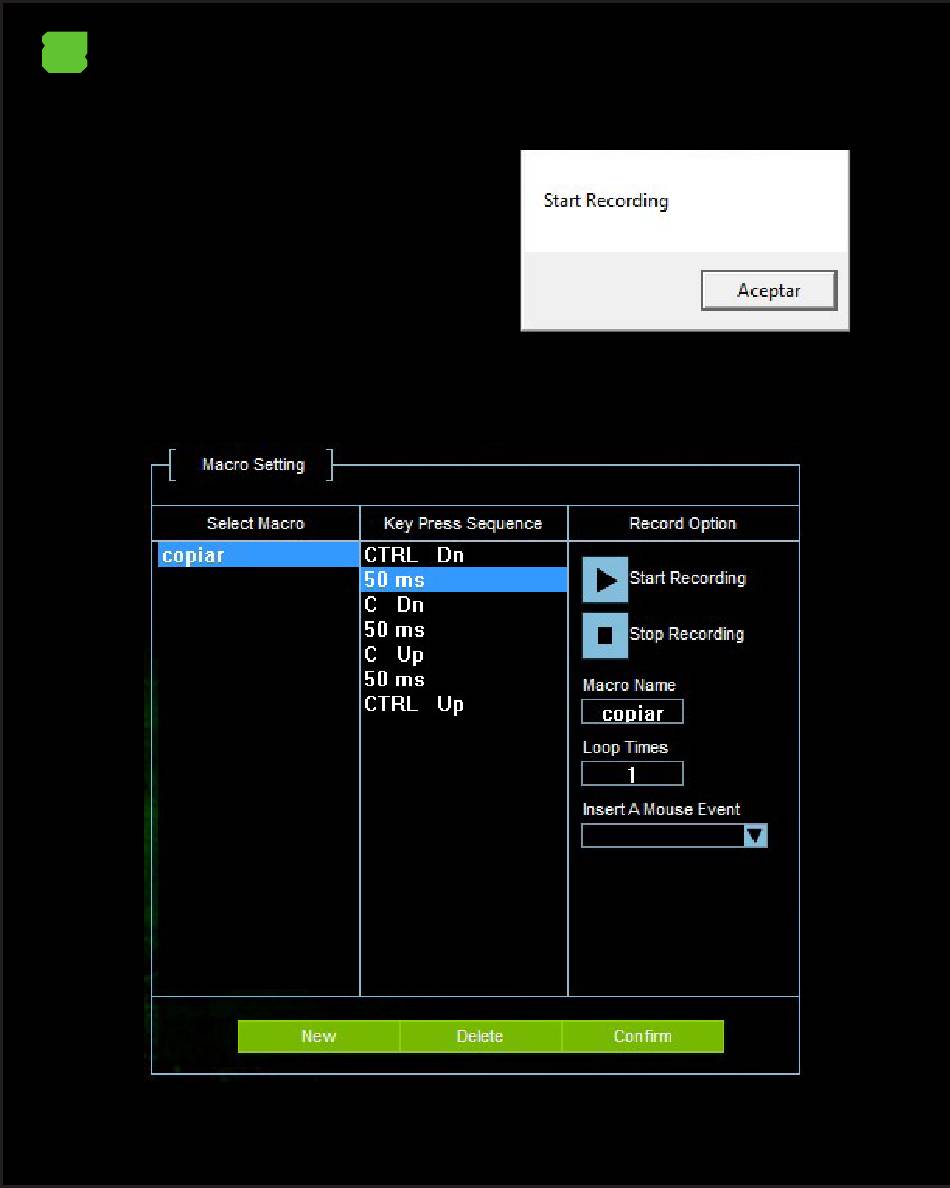Select the CTRL Dn sequence entry
950x1188 pixels.
414,555
